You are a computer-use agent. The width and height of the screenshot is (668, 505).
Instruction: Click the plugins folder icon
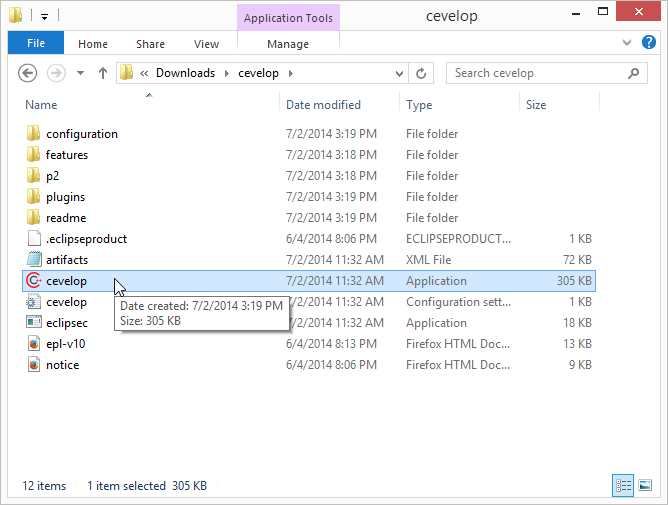33,196
